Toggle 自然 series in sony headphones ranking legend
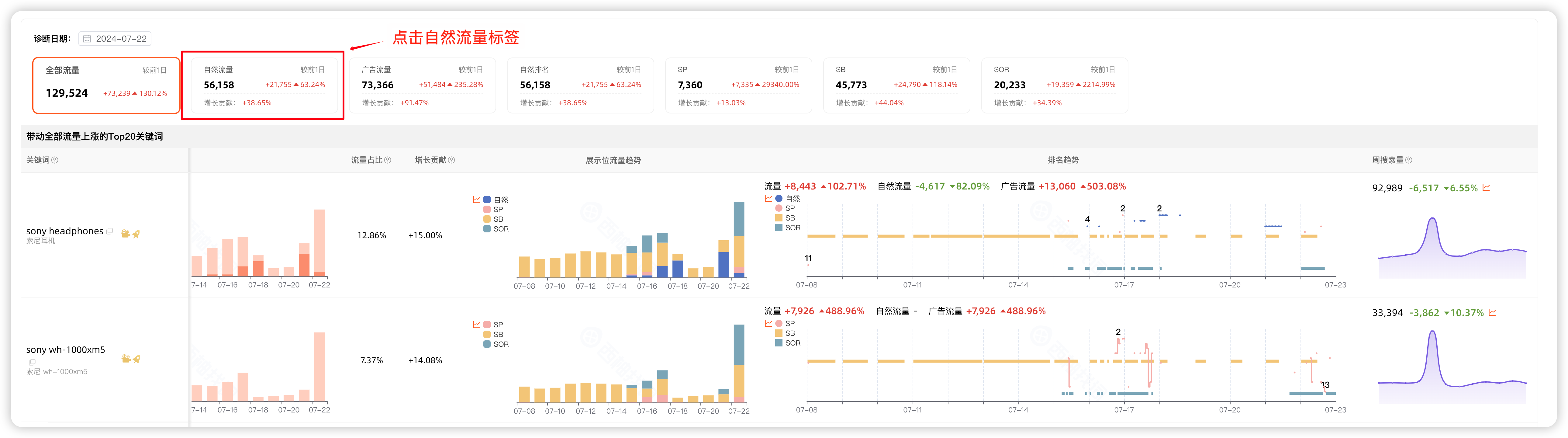1568x438 pixels. 787,199
